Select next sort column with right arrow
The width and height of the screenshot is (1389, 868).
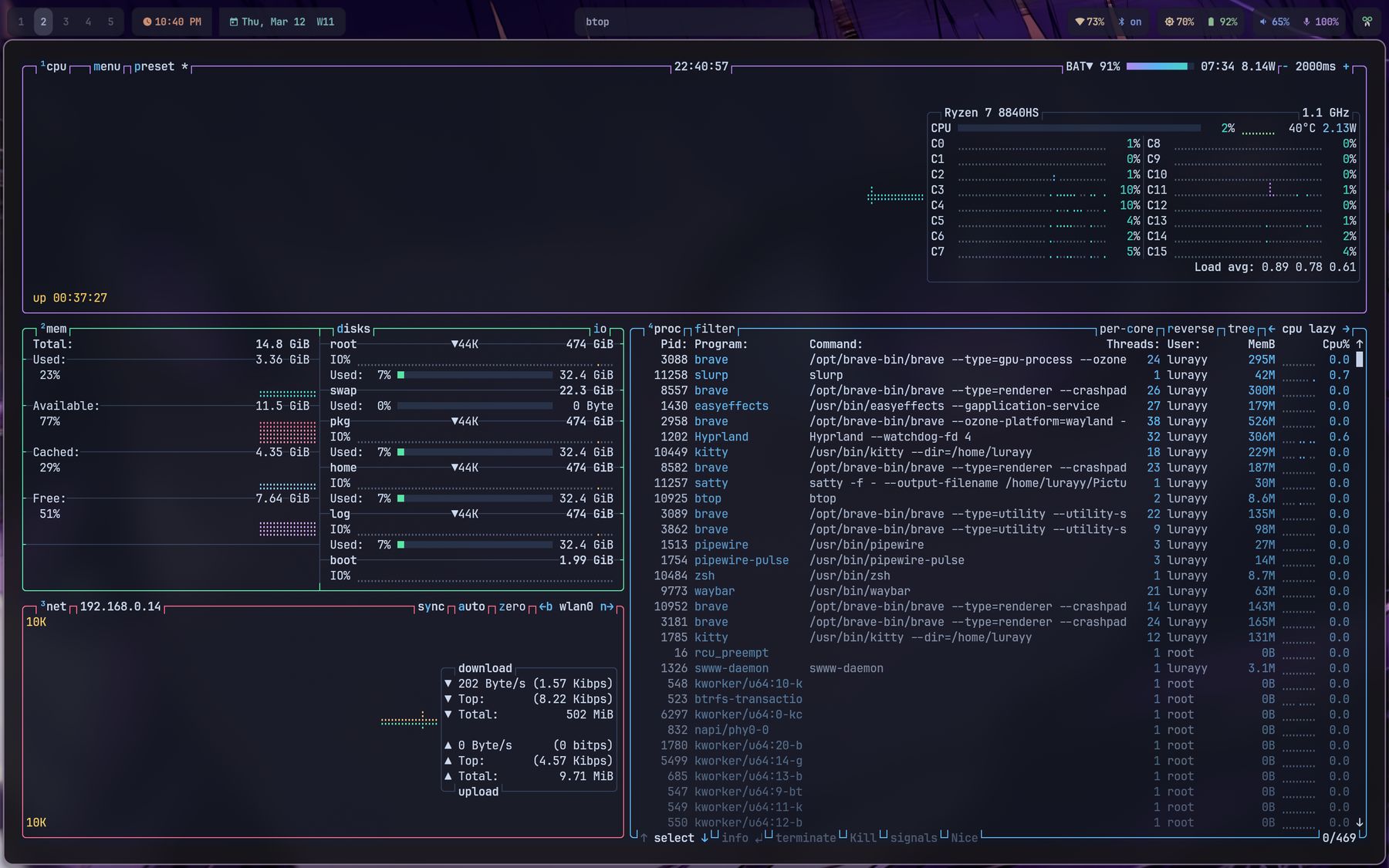point(1345,329)
